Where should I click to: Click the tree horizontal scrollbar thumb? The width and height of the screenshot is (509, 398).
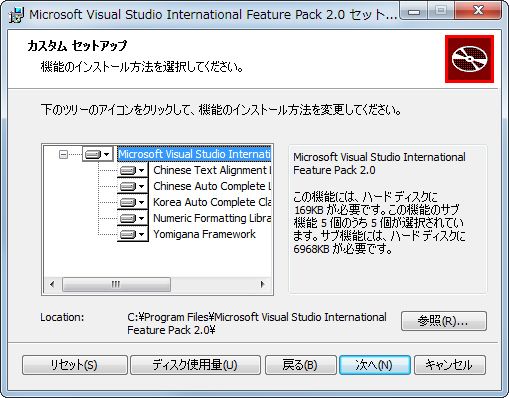(x=116, y=285)
